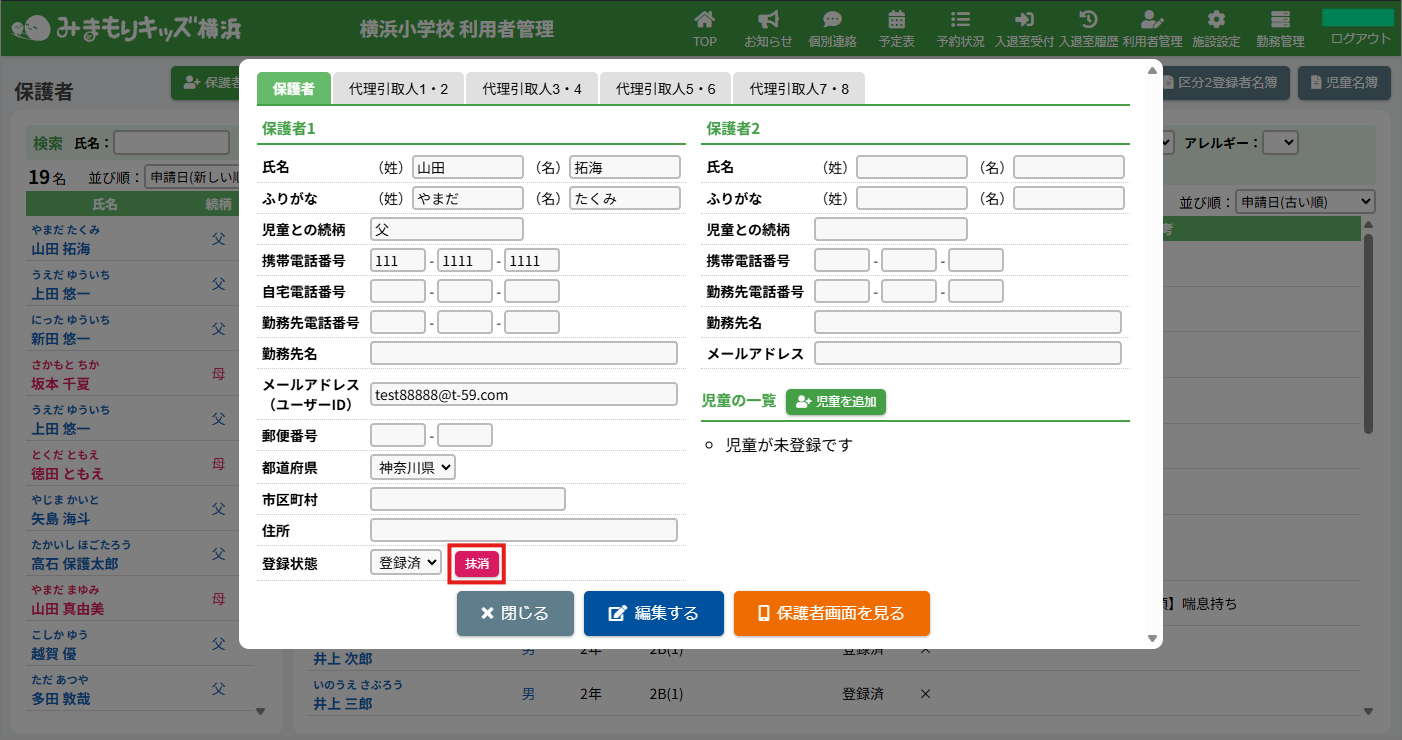
Task: Click the 保護者画面を見る button
Action: pyautogui.click(x=831, y=613)
